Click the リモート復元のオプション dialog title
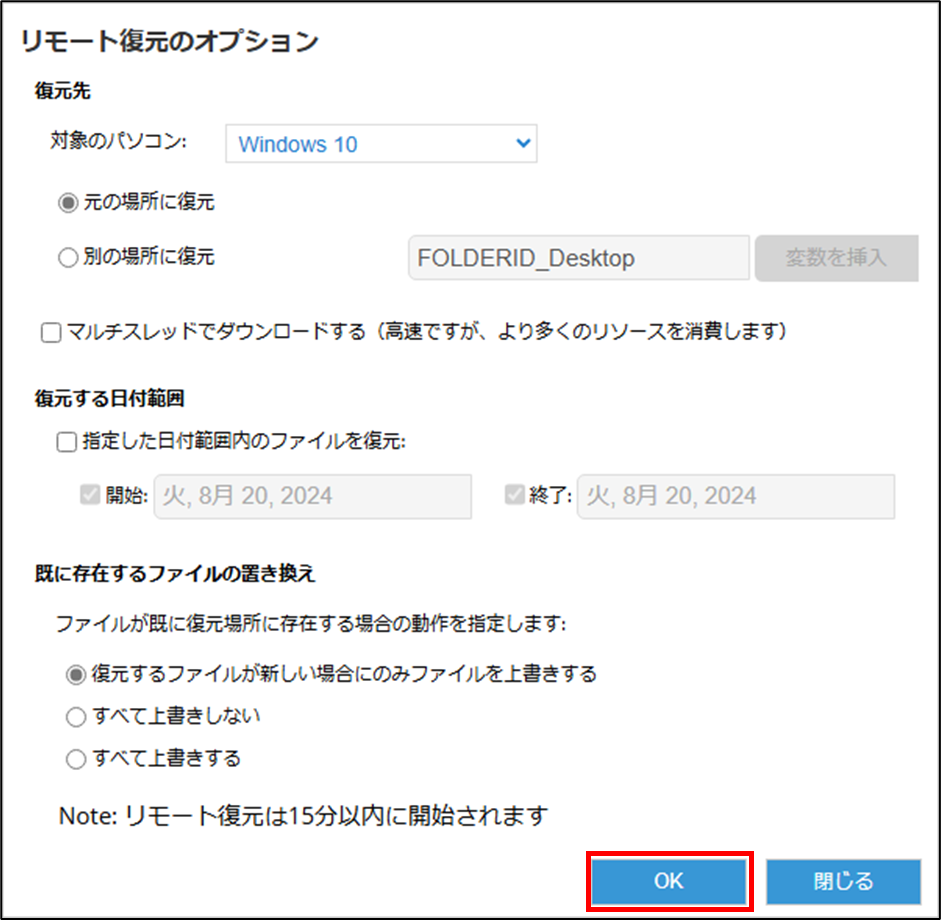 pos(170,41)
